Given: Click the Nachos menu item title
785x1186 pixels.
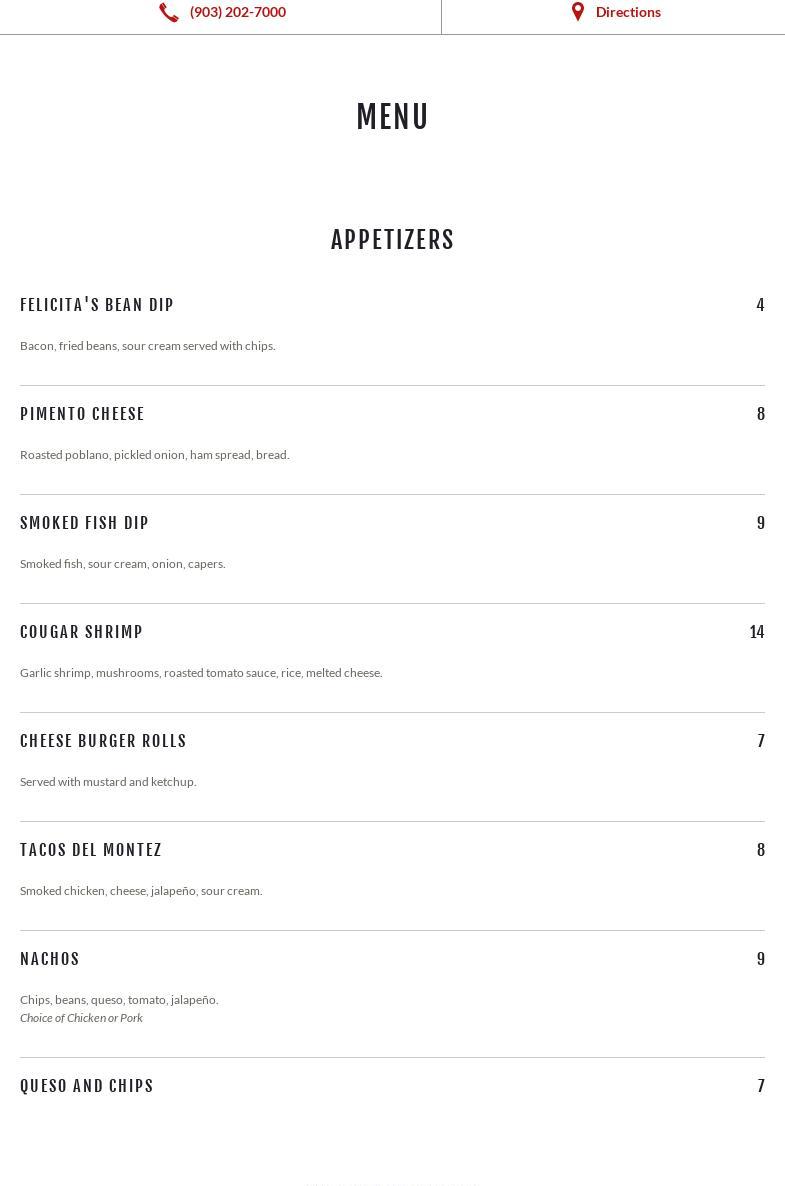Looking at the screenshot, I should pos(50,959).
